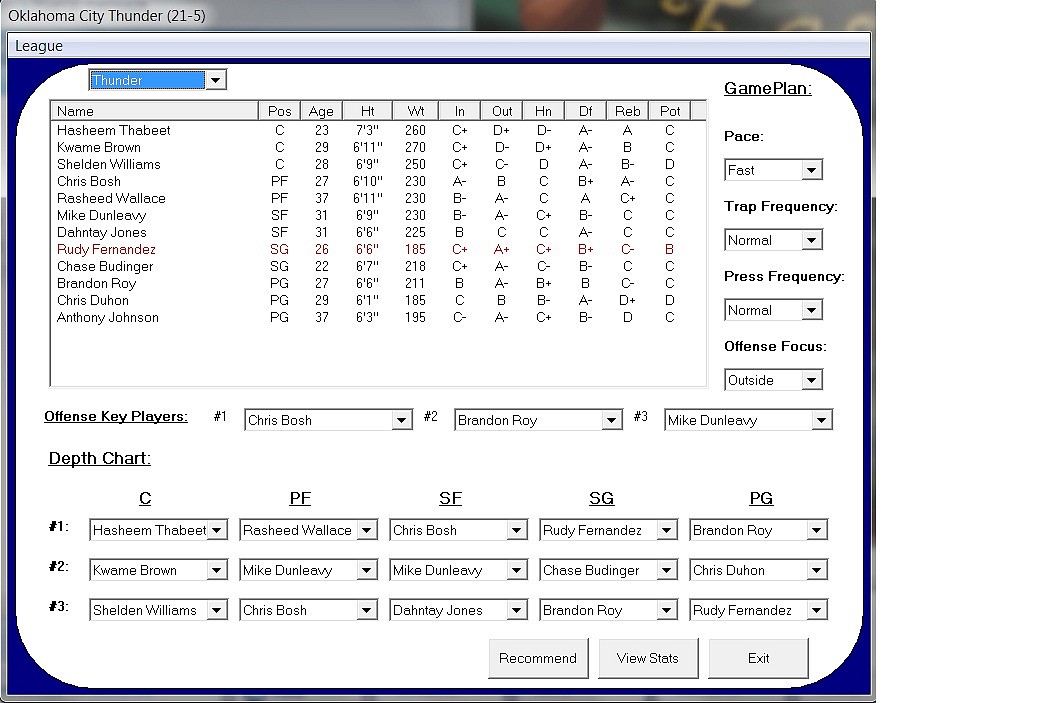
Task: Sort roster by Reb column header
Action: click(x=627, y=111)
